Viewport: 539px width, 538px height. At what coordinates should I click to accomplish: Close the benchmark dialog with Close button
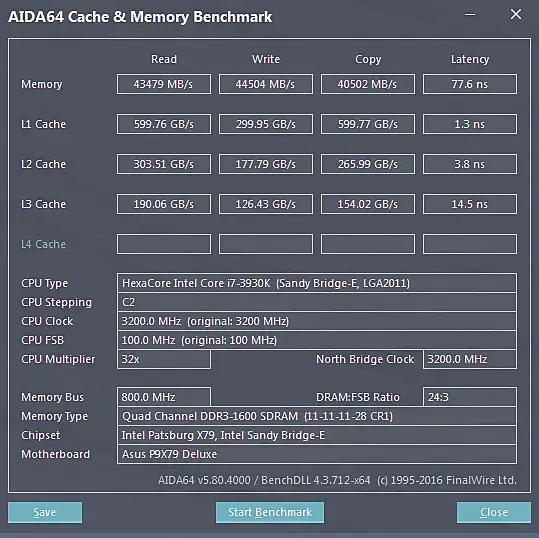(x=494, y=512)
